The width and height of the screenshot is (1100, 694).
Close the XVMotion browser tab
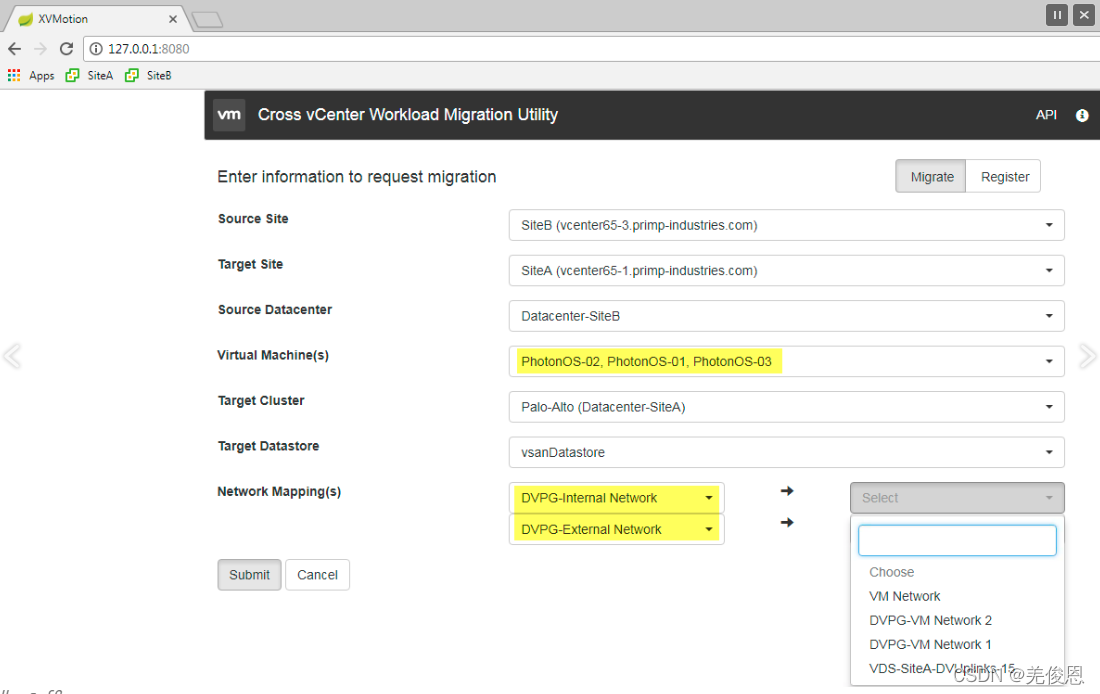tap(173, 19)
